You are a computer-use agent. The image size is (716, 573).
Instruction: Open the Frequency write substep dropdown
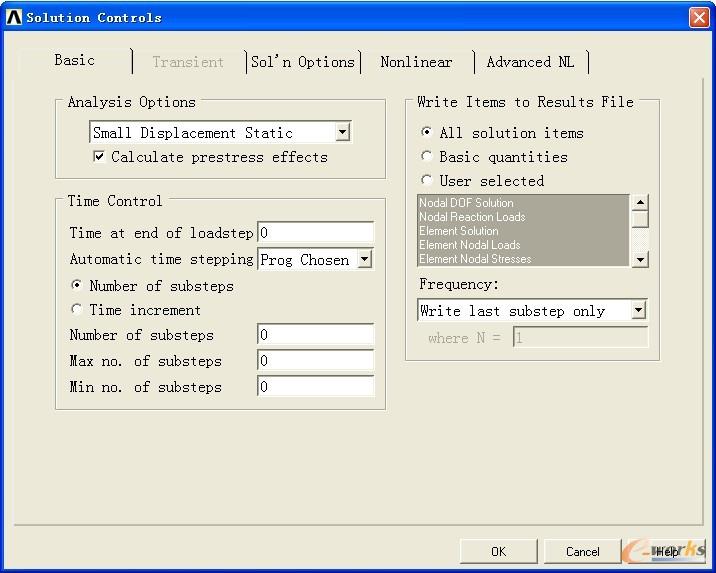point(639,310)
